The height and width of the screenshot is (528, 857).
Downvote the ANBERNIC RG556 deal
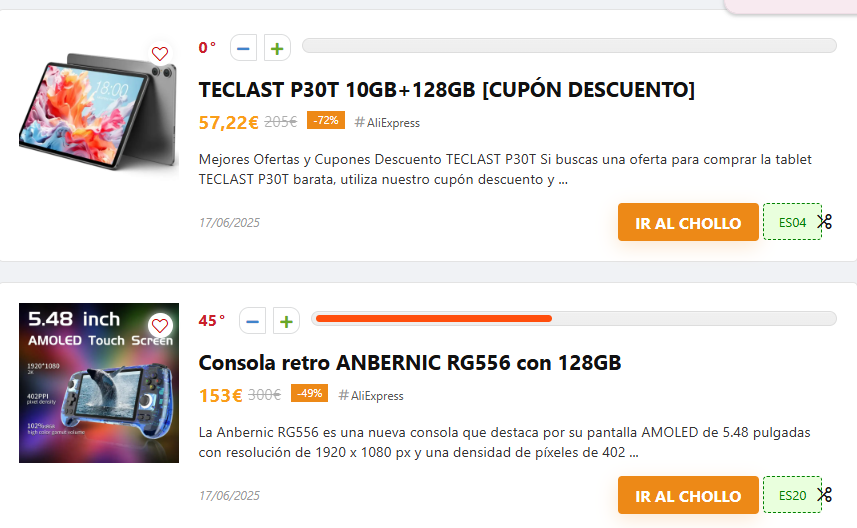click(x=253, y=321)
